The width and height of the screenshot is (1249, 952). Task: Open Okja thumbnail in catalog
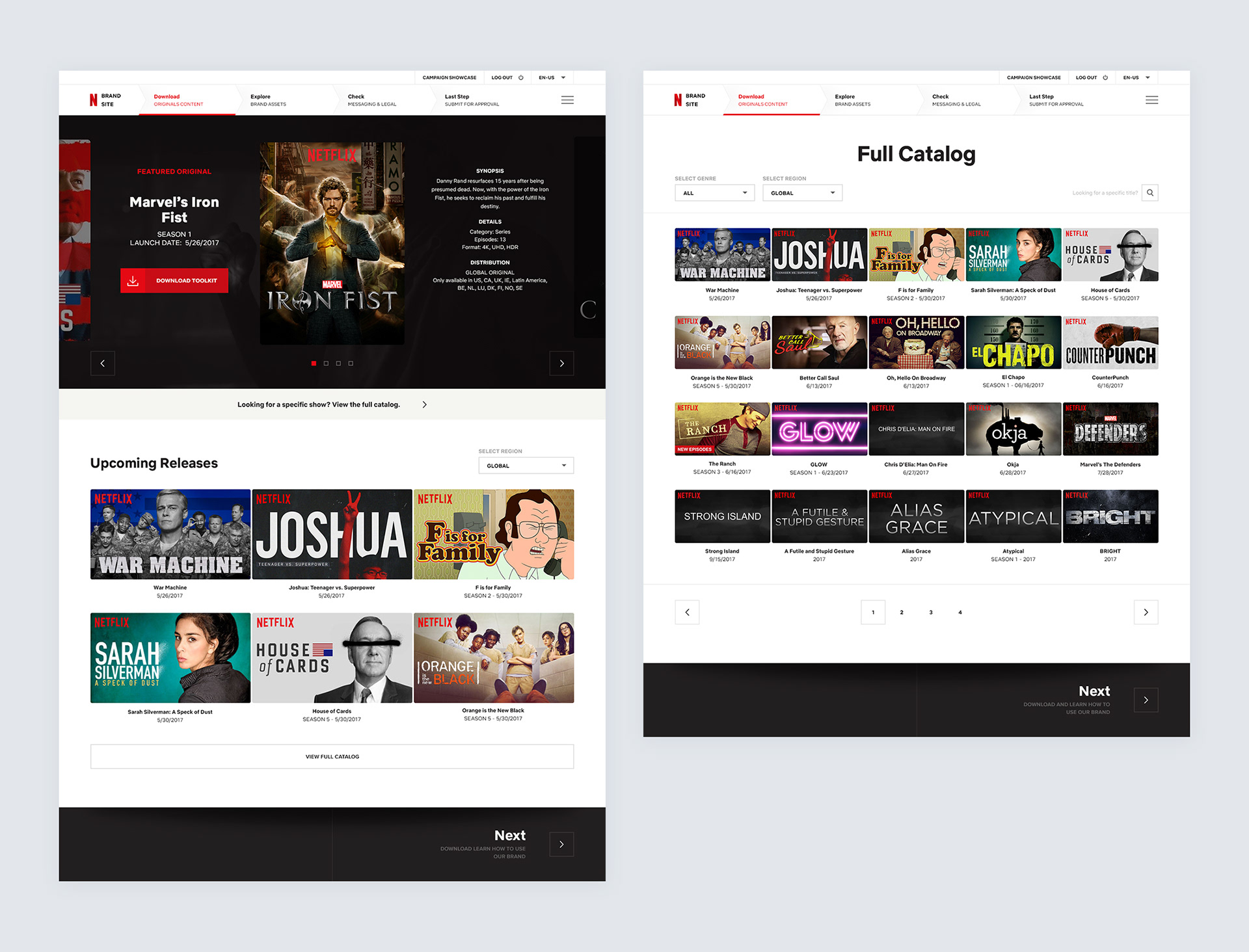coord(1014,429)
